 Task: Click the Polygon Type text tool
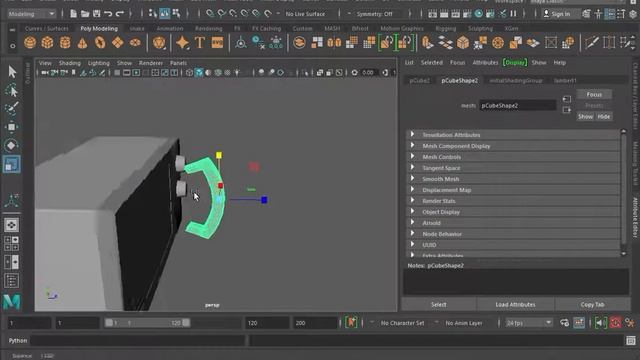coord(200,42)
